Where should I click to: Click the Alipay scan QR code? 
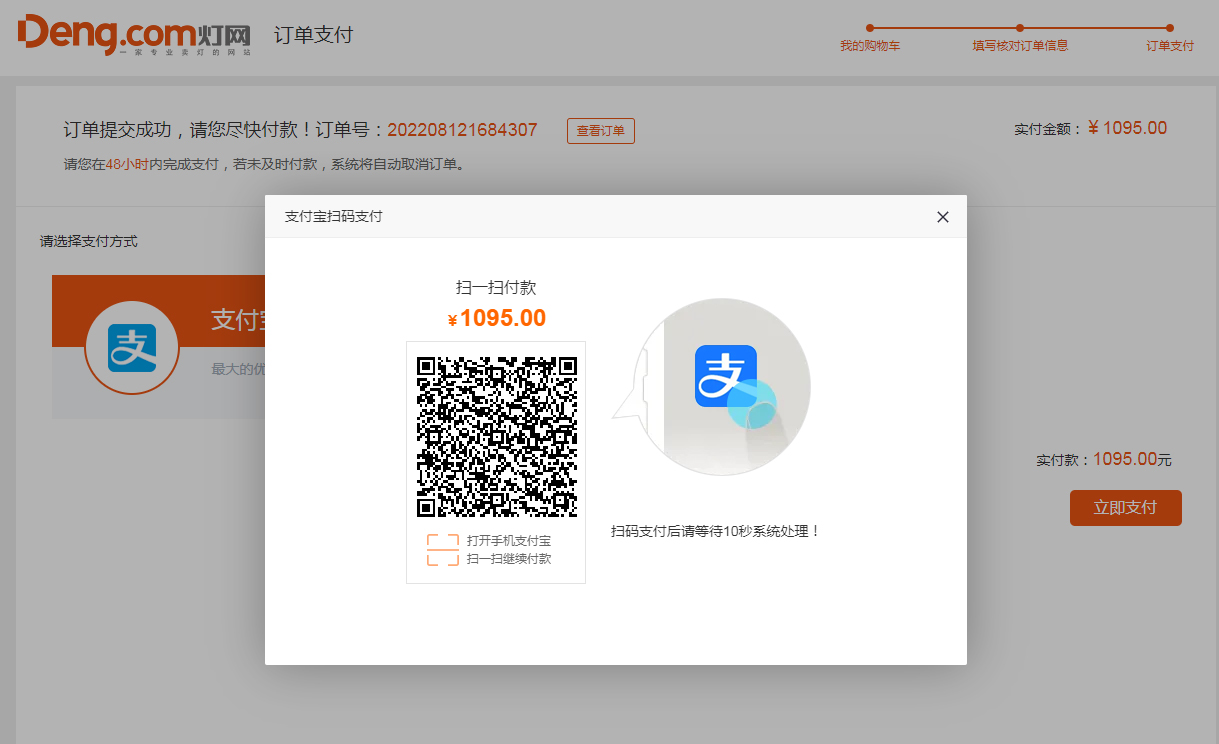(x=497, y=436)
